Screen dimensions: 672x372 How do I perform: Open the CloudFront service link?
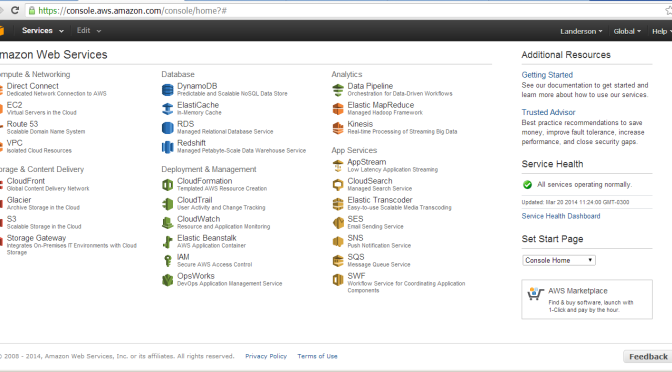tap(26, 181)
